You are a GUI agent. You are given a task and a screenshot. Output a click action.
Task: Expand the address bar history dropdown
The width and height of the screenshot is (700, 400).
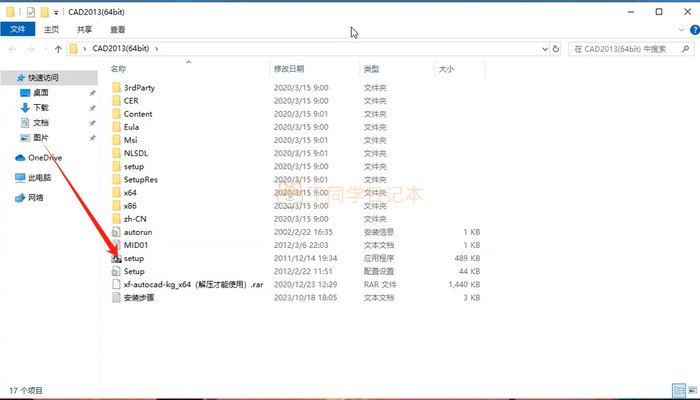[545, 49]
